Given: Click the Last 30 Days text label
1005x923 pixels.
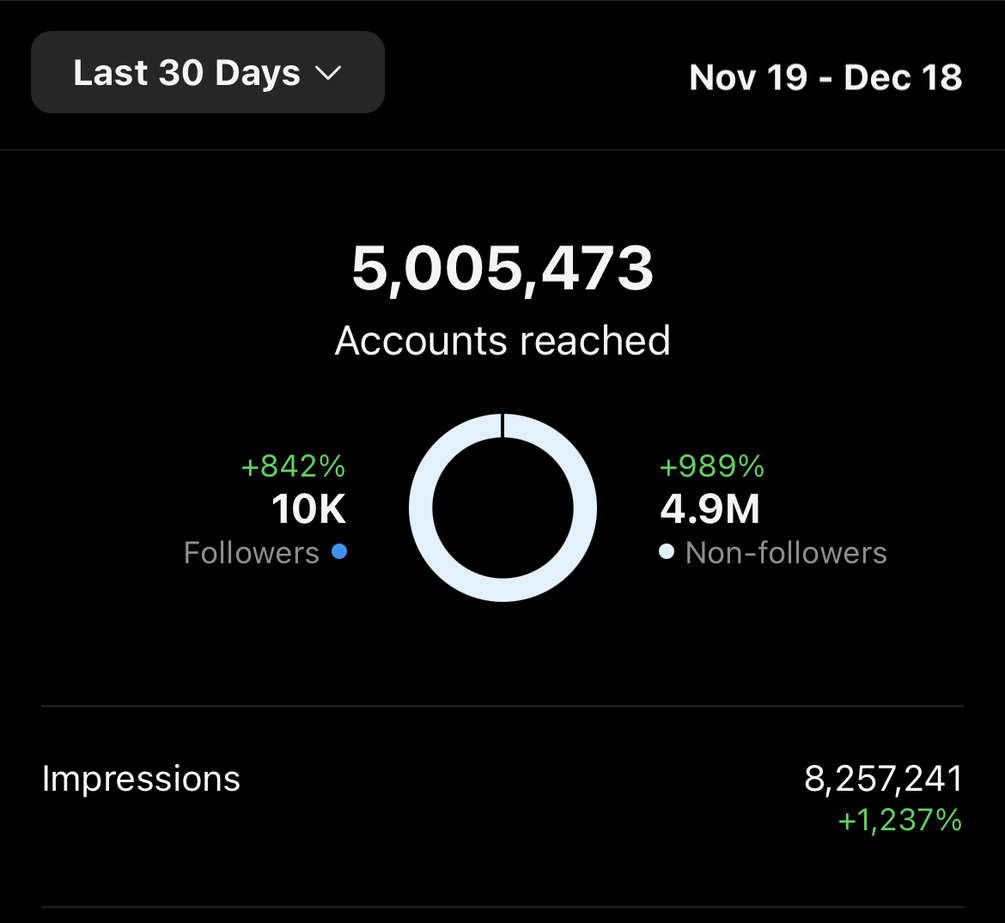Looking at the screenshot, I should (x=187, y=73).
